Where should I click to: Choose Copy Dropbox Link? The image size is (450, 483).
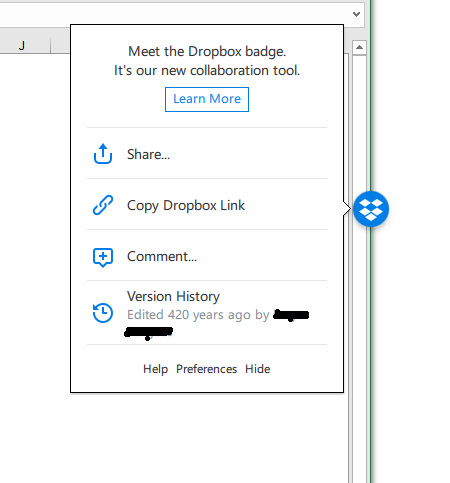point(207,204)
